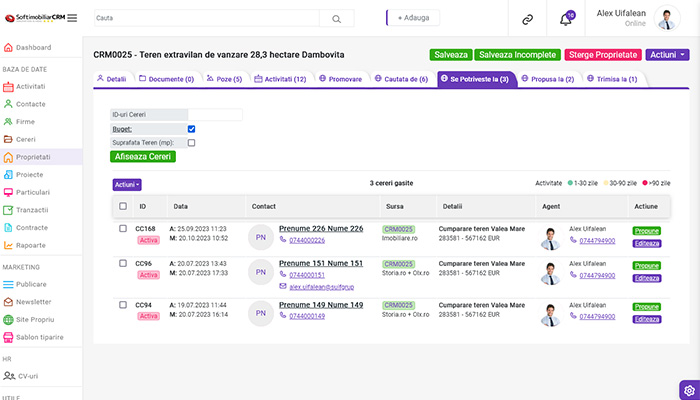
Task: Click into the ID-uri Cereri input field
Action: (x=215, y=115)
